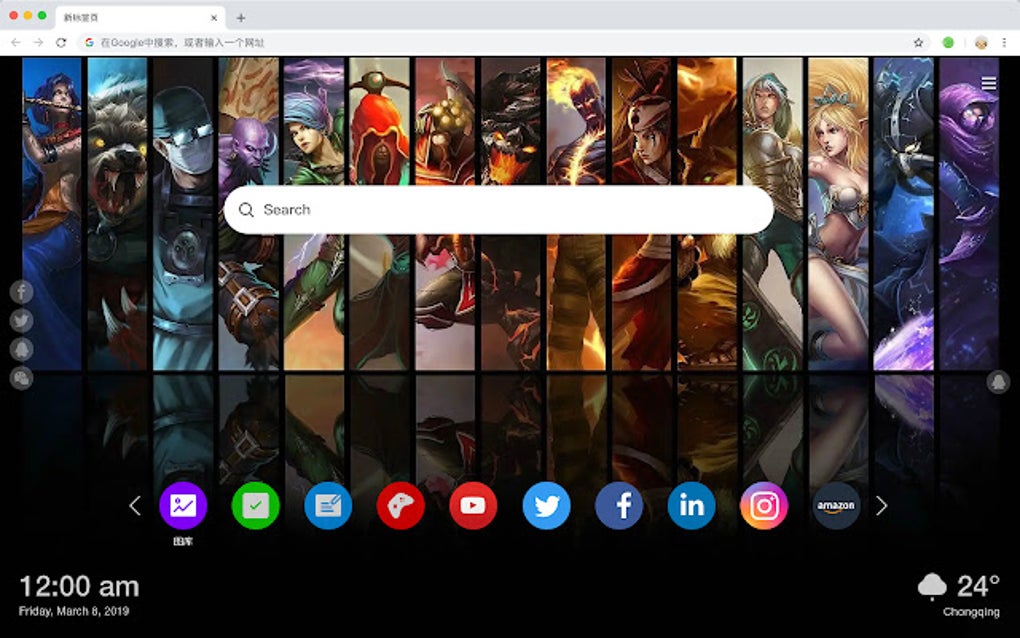
Task: Click the green extension icon in toolbar
Action: [x=948, y=42]
